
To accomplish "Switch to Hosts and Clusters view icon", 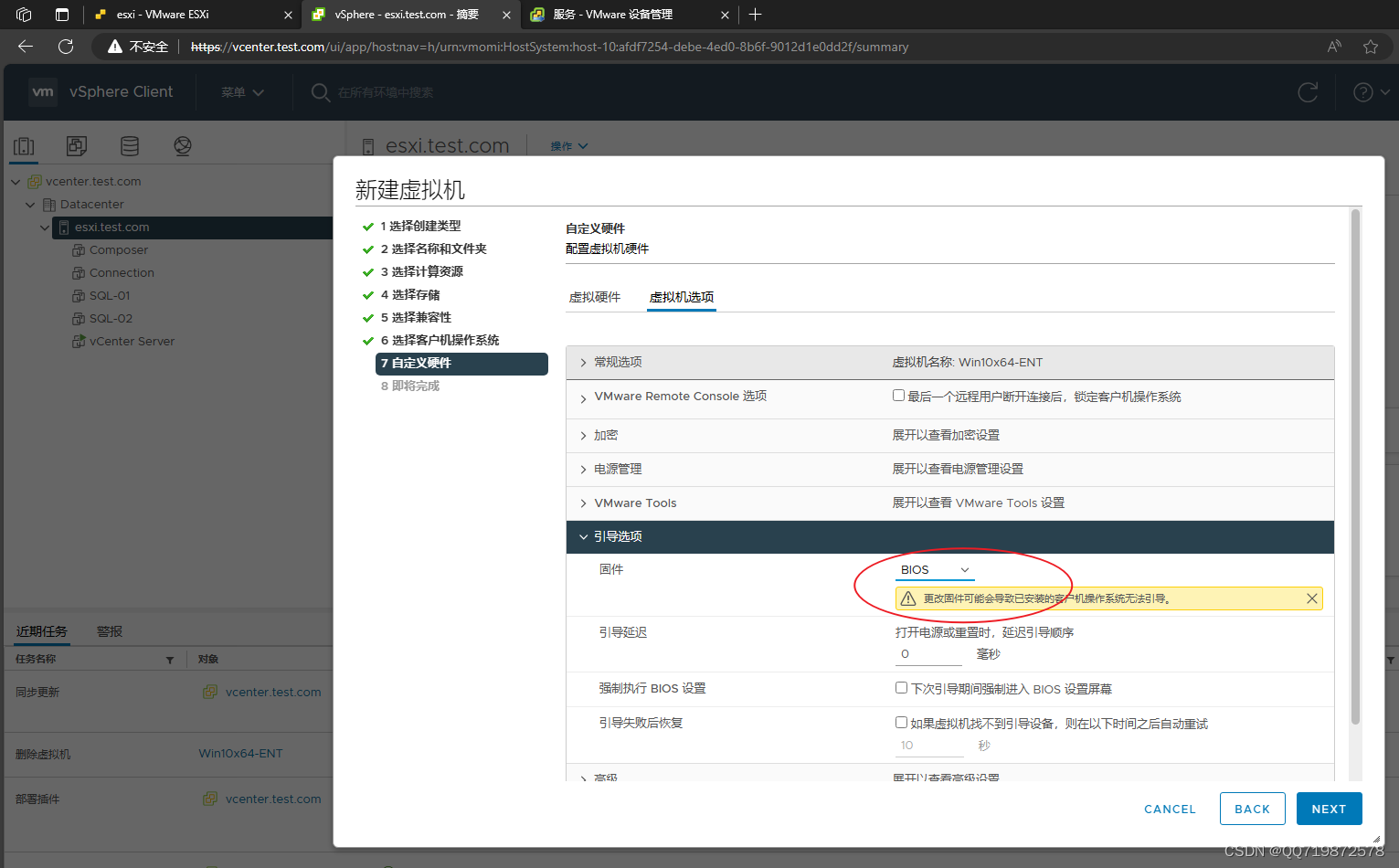I will tap(25, 146).
